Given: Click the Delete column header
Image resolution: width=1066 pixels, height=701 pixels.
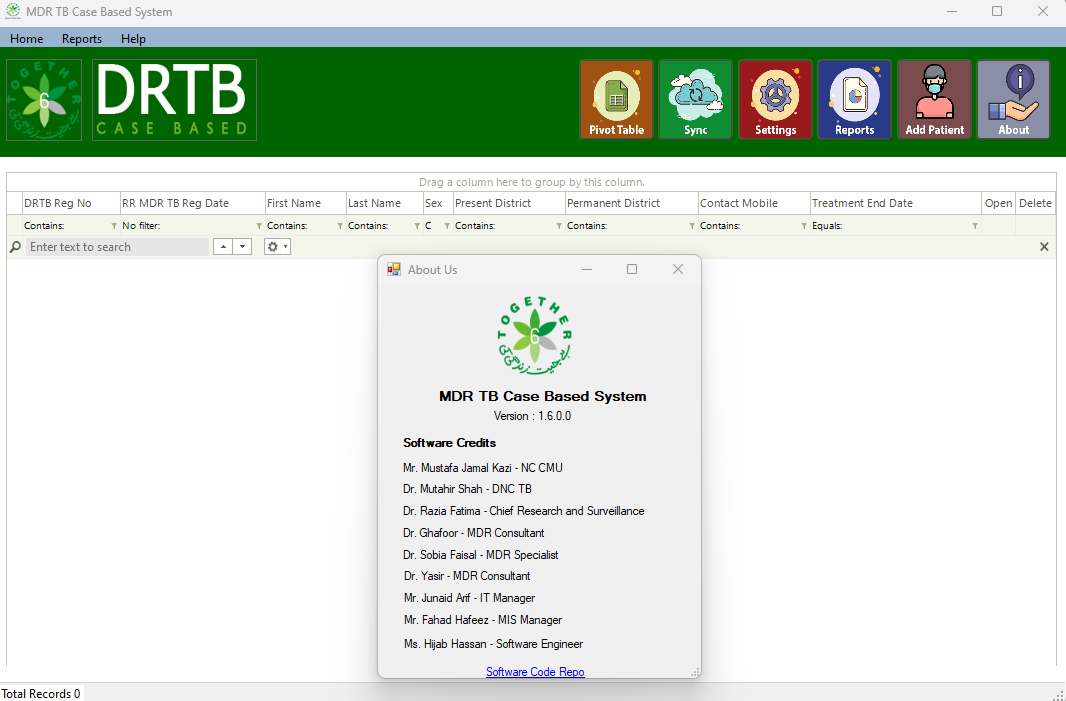Looking at the screenshot, I should [x=1035, y=203].
